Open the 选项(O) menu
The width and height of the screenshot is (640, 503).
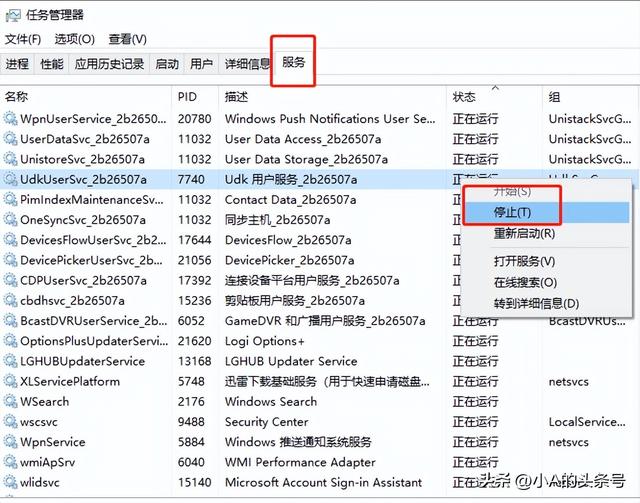[74, 39]
